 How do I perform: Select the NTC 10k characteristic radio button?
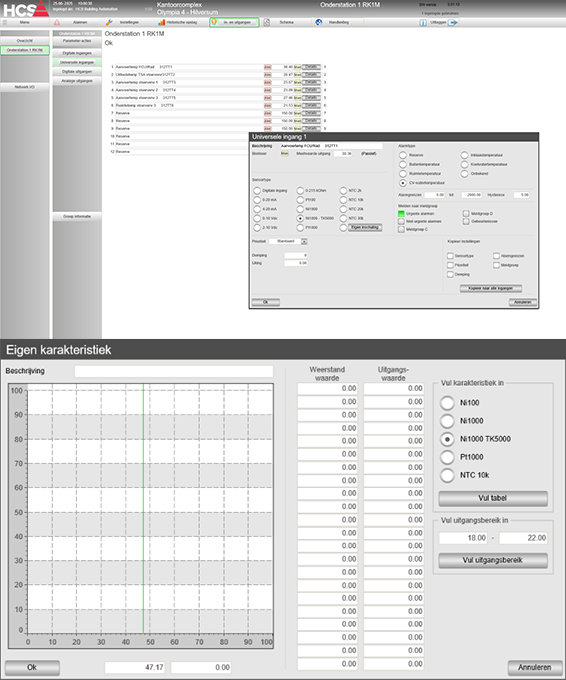pos(447,475)
